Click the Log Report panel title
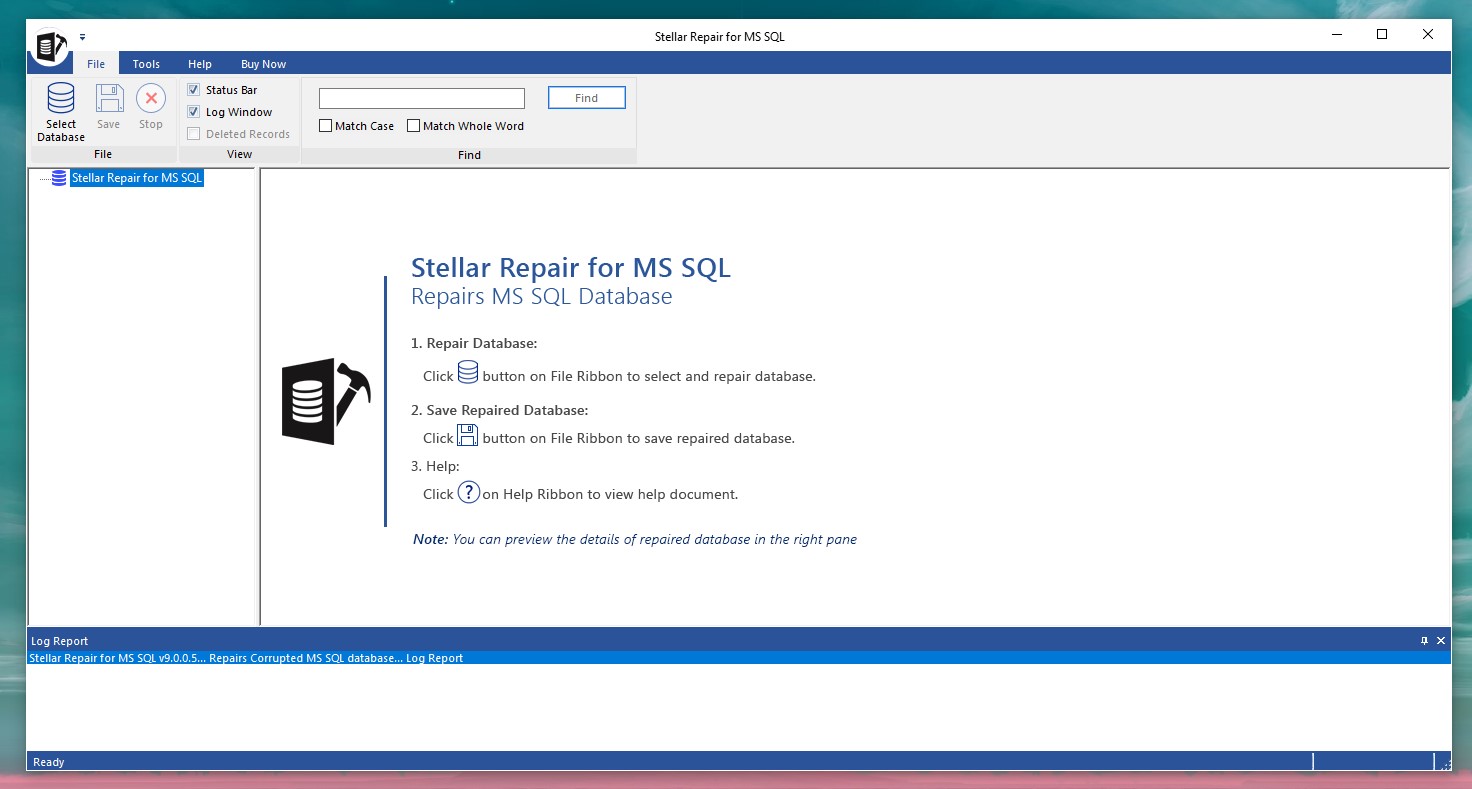 (x=60, y=641)
